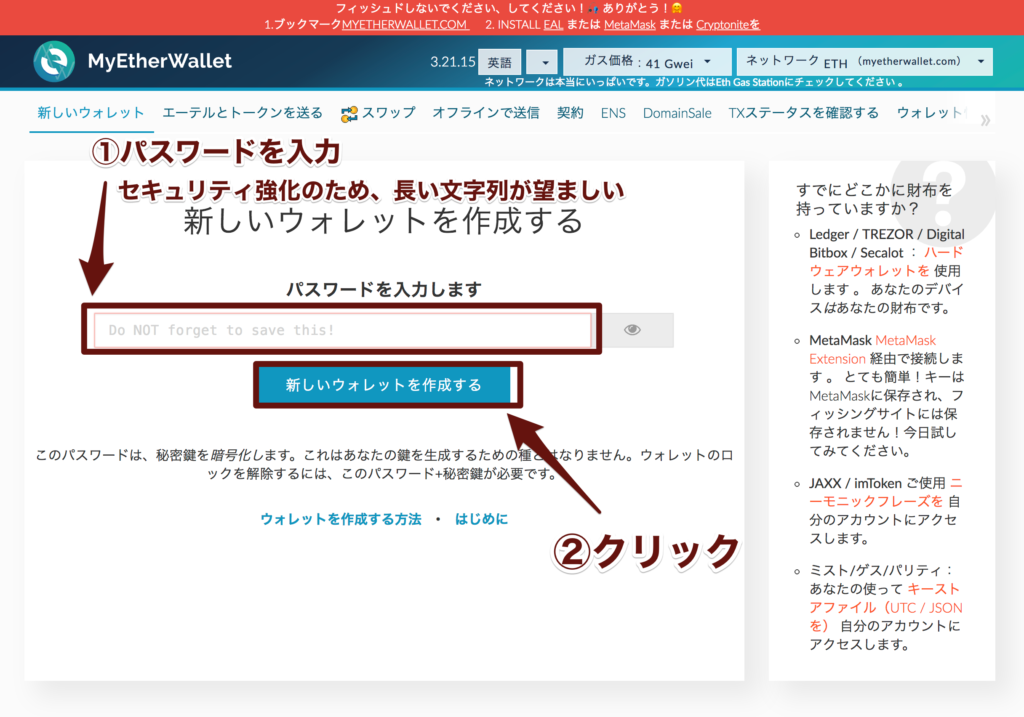Image resolution: width=1024 pixels, height=717 pixels.
Task: Click the text Ledger / TREZOR / Digital Bitbox / Secalot
Action: point(886,244)
